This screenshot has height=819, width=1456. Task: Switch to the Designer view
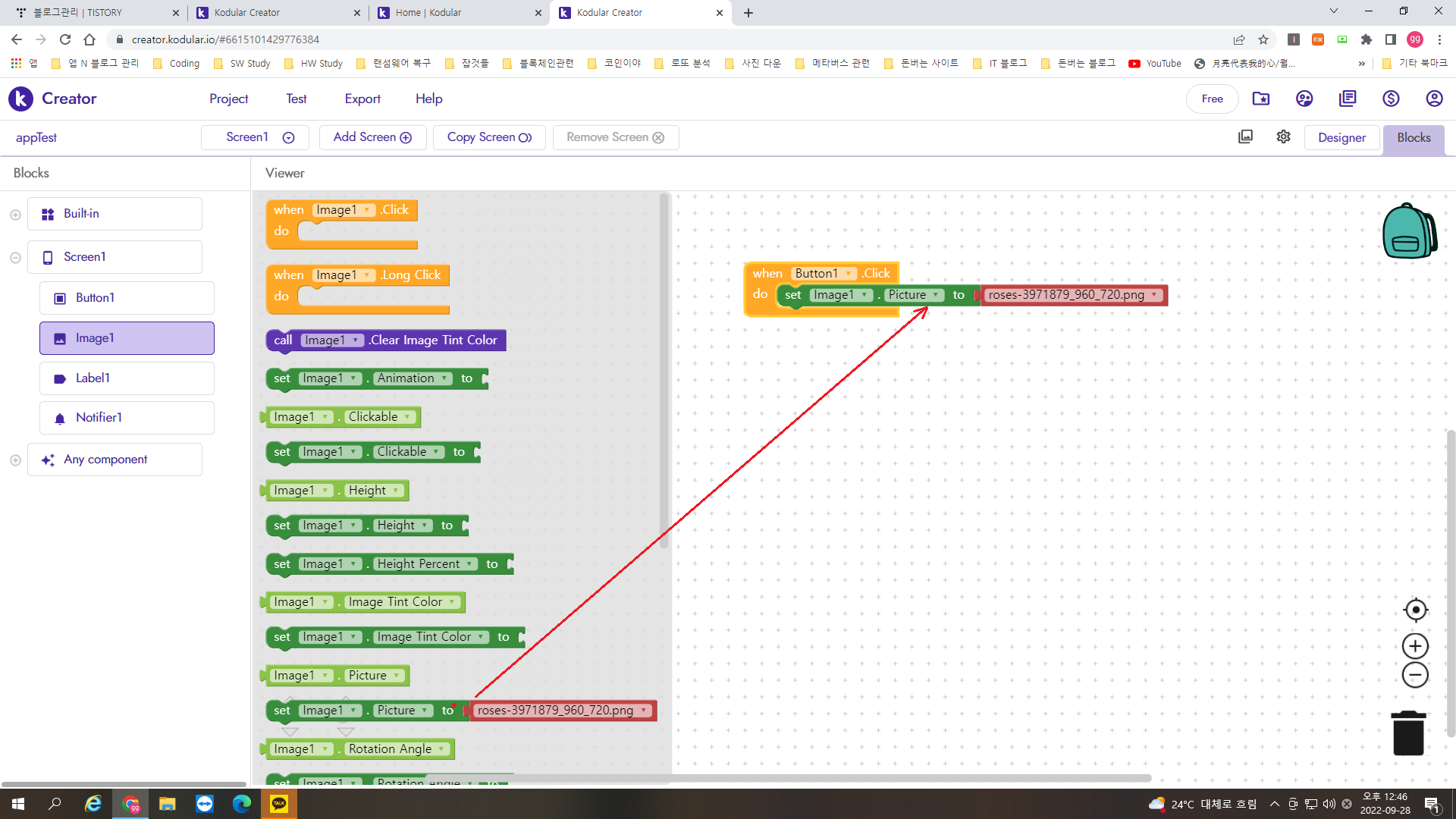(1341, 137)
